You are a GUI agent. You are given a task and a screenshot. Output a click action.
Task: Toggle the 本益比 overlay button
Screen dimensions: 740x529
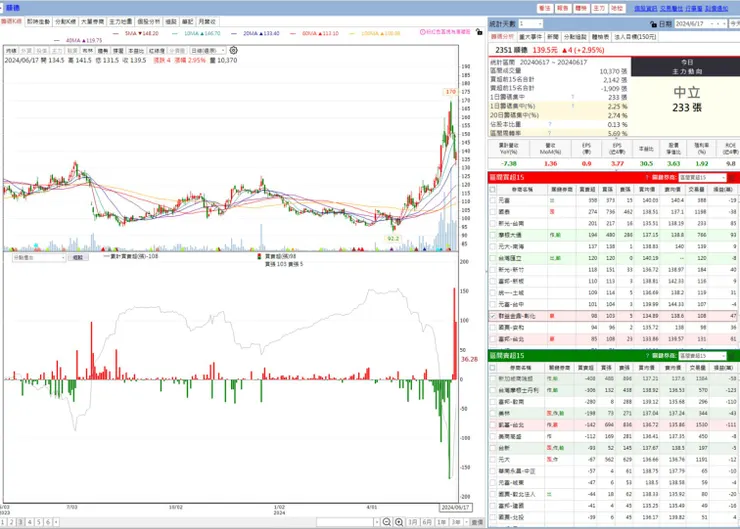coord(136,50)
